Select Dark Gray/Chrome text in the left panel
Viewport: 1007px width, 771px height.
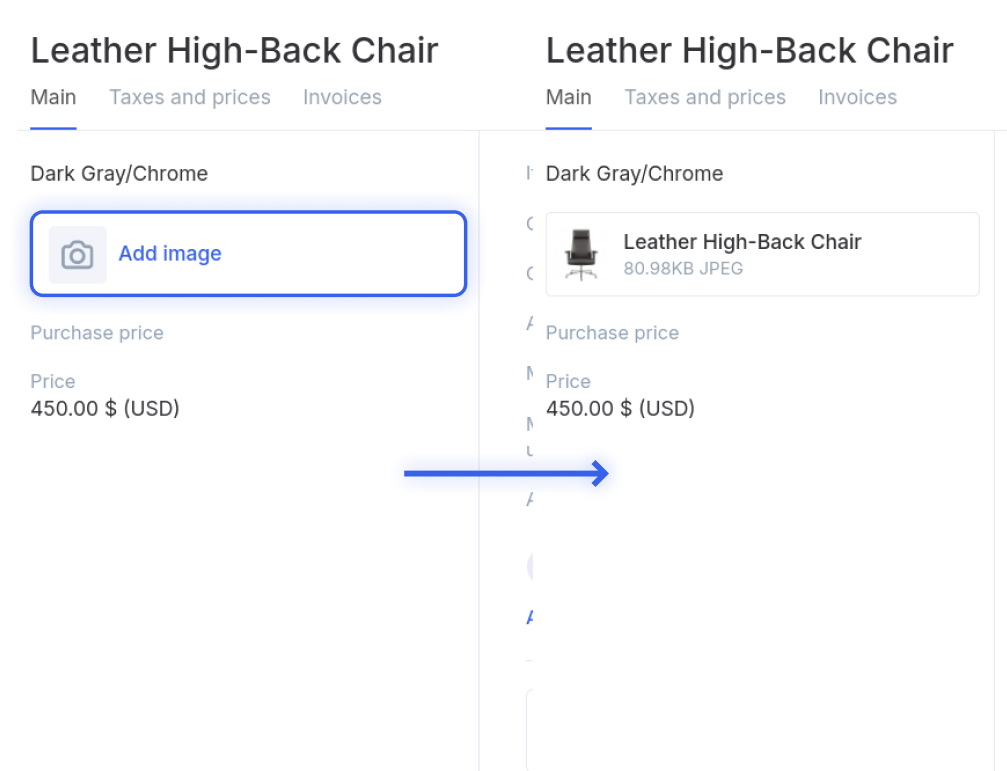[x=119, y=173]
